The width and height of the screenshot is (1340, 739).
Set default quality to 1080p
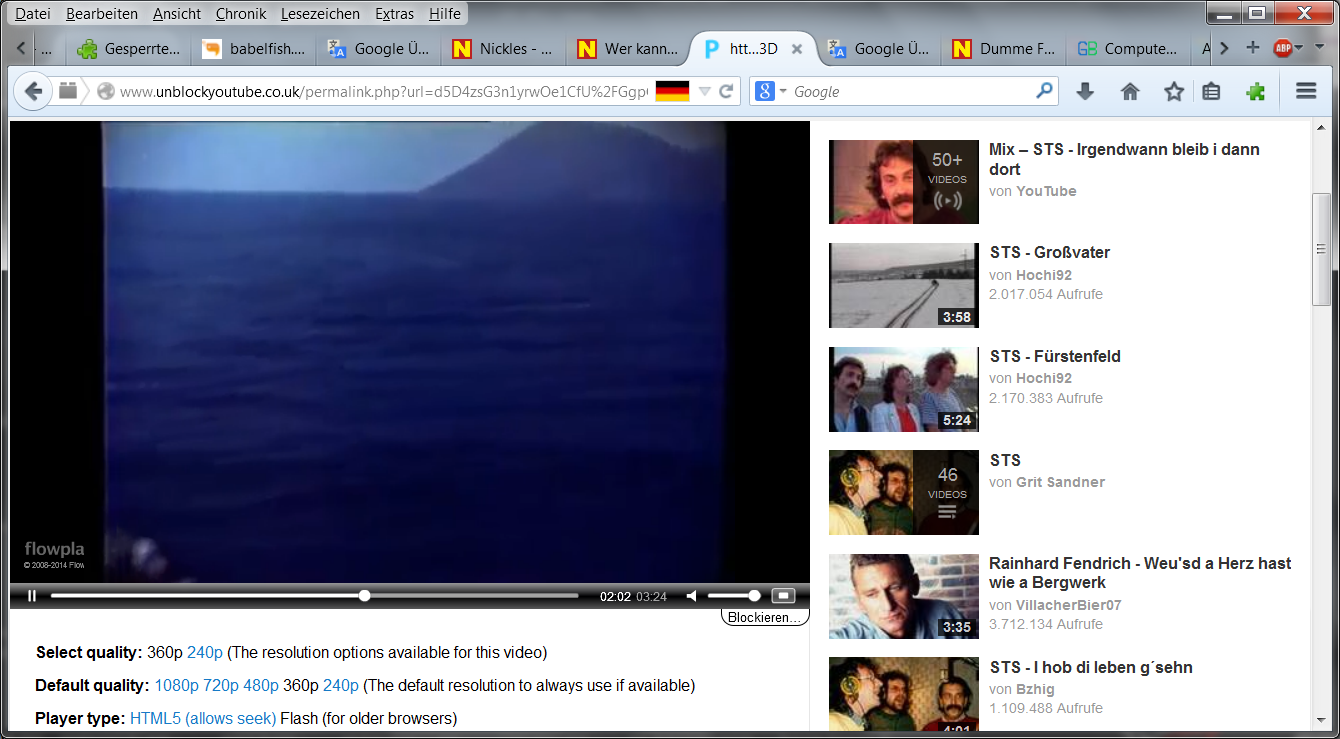(177, 686)
